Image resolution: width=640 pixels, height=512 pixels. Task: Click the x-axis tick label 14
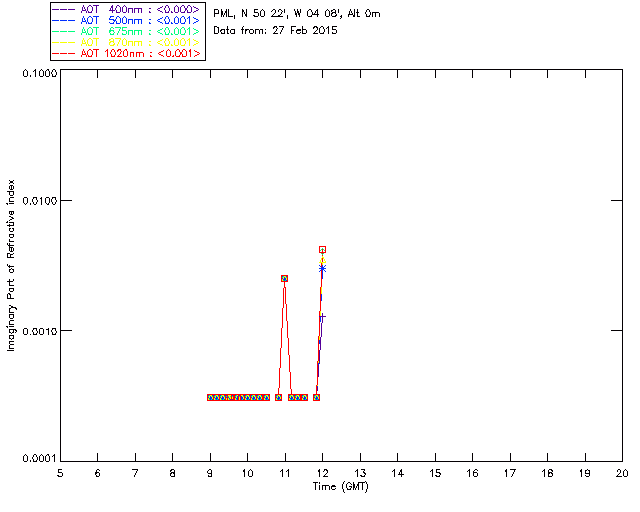click(398, 474)
